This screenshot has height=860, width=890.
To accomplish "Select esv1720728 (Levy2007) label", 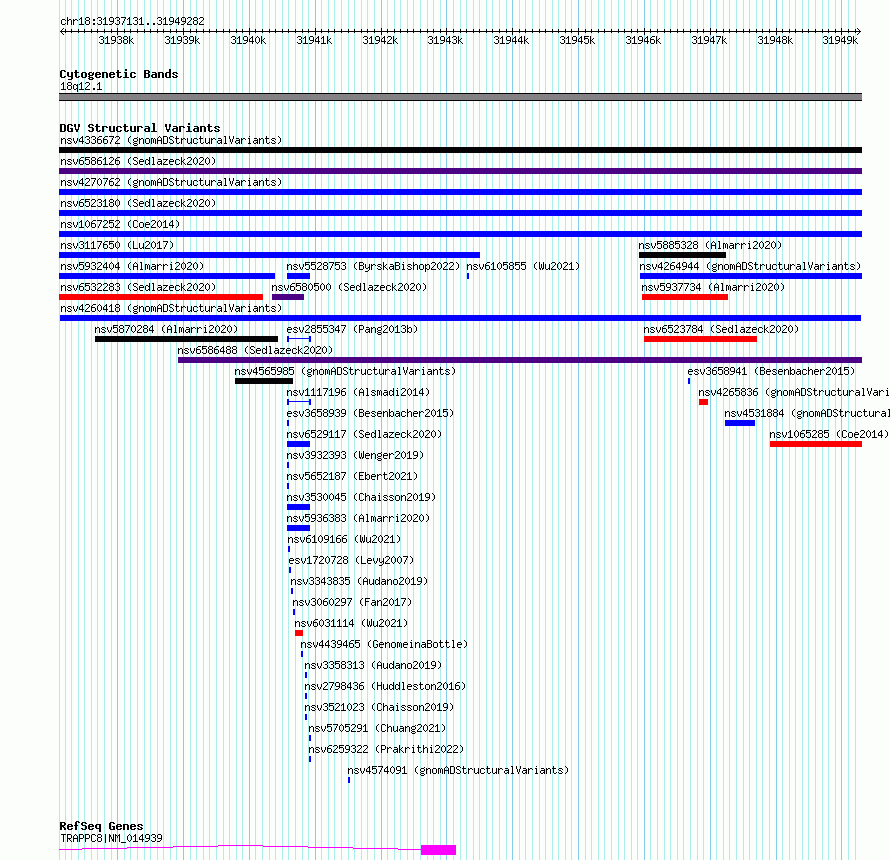I will pyautogui.click(x=351, y=560).
